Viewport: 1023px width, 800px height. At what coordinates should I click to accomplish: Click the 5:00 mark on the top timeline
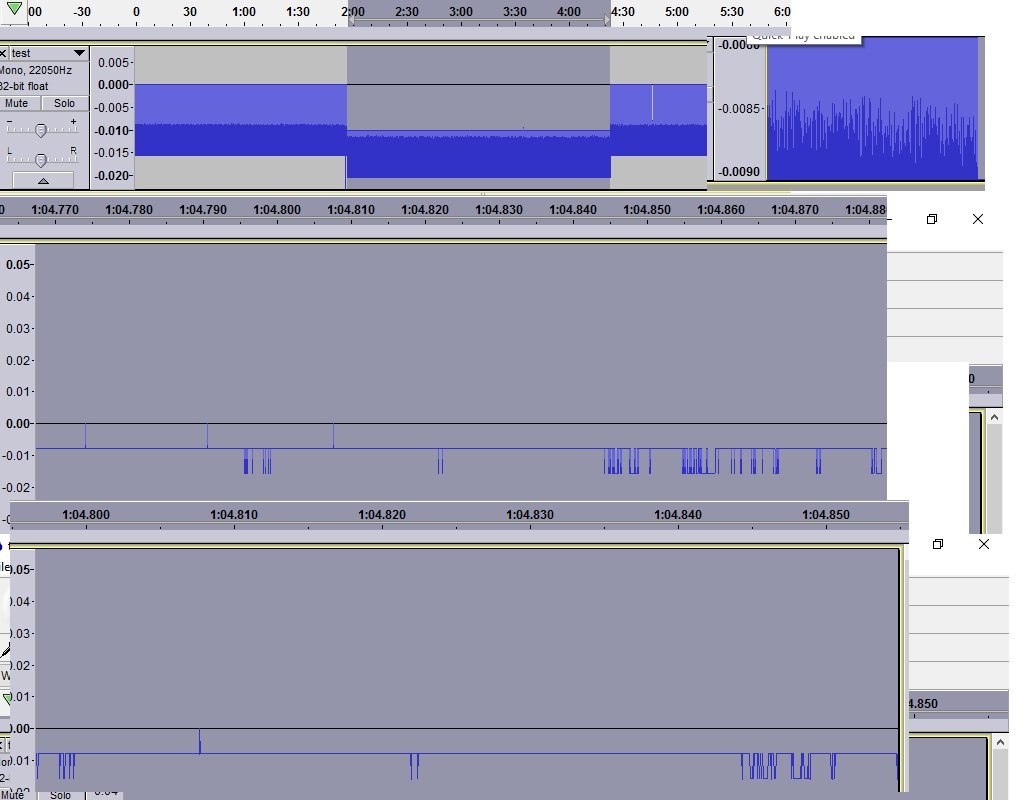click(677, 11)
